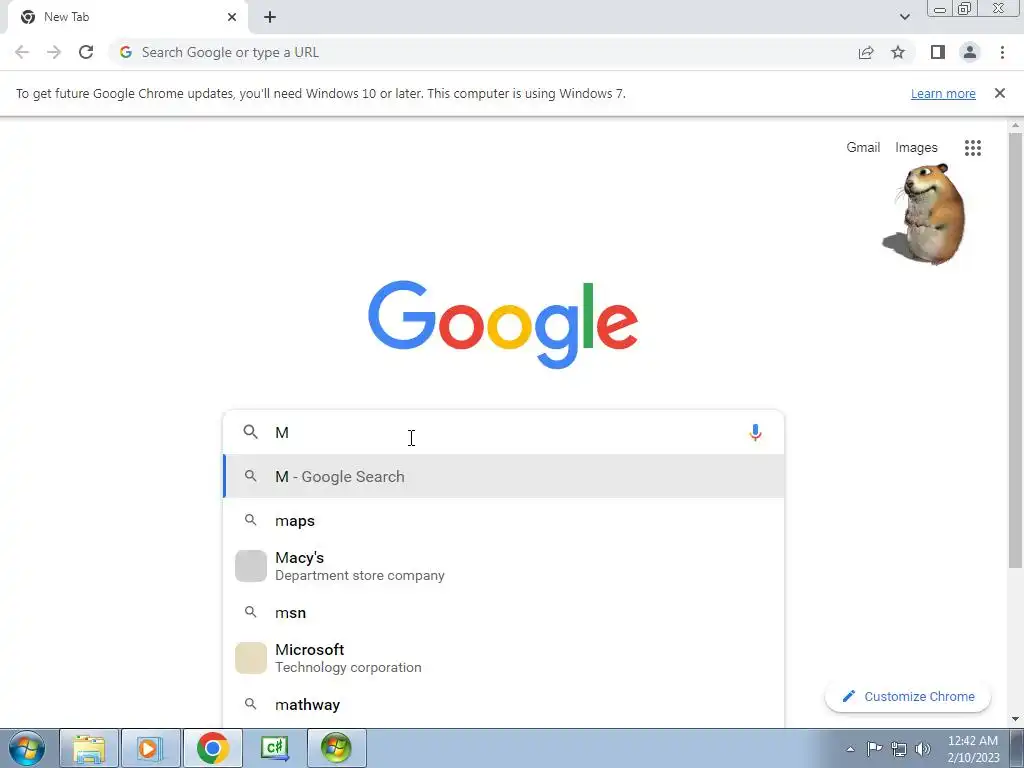Share this page via the share icon
Image resolution: width=1024 pixels, height=768 pixels.
click(x=866, y=52)
